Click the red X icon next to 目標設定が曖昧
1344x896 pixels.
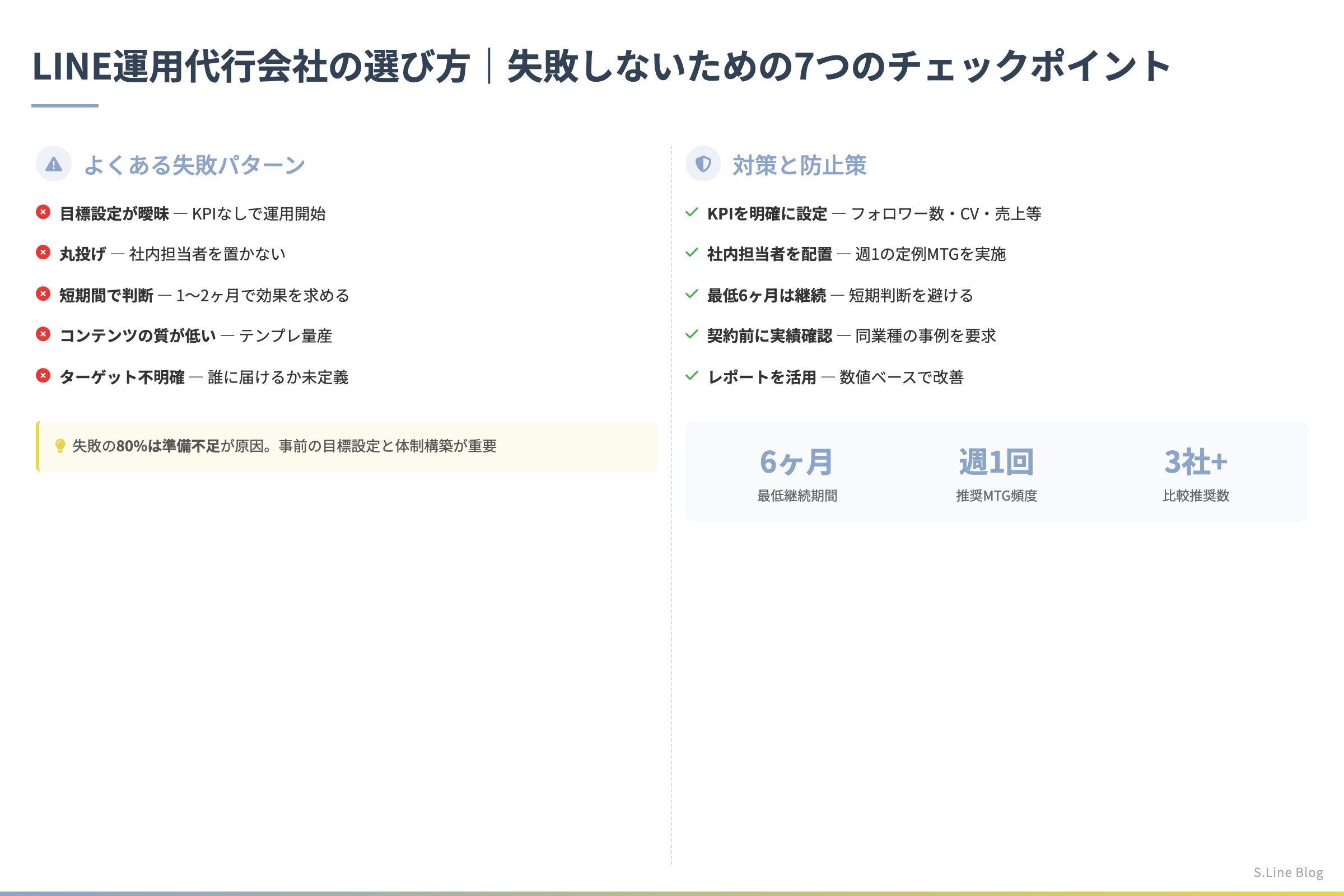(x=43, y=212)
